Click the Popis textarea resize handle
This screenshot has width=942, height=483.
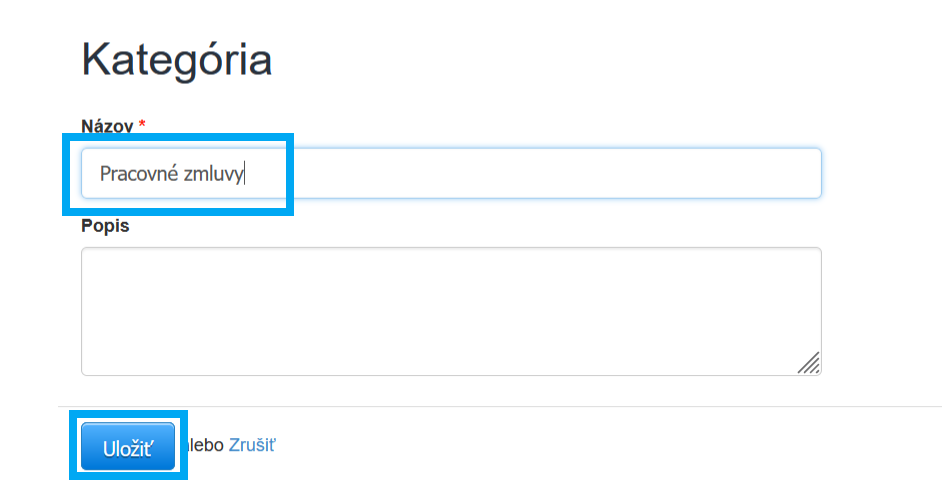tap(809, 363)
